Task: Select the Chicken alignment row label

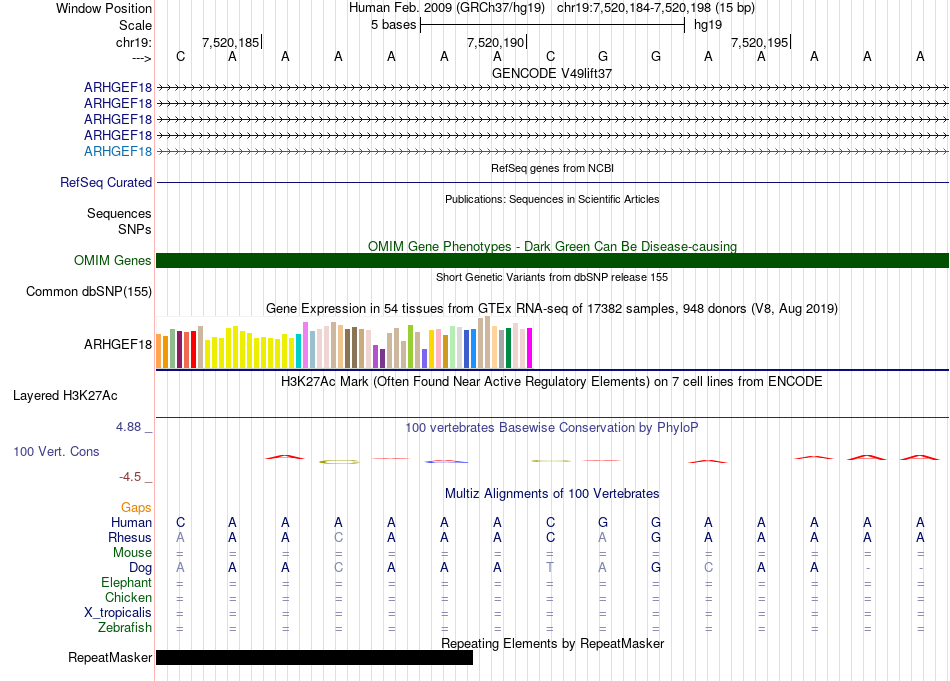Action: 128,597
